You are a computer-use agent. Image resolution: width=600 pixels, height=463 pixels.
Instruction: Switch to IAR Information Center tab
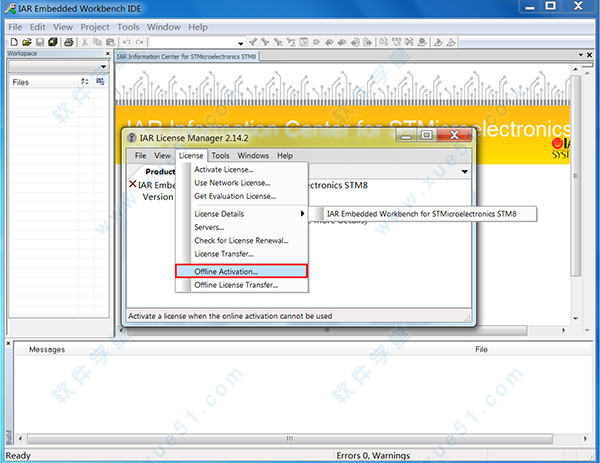[x=187, y=57]
